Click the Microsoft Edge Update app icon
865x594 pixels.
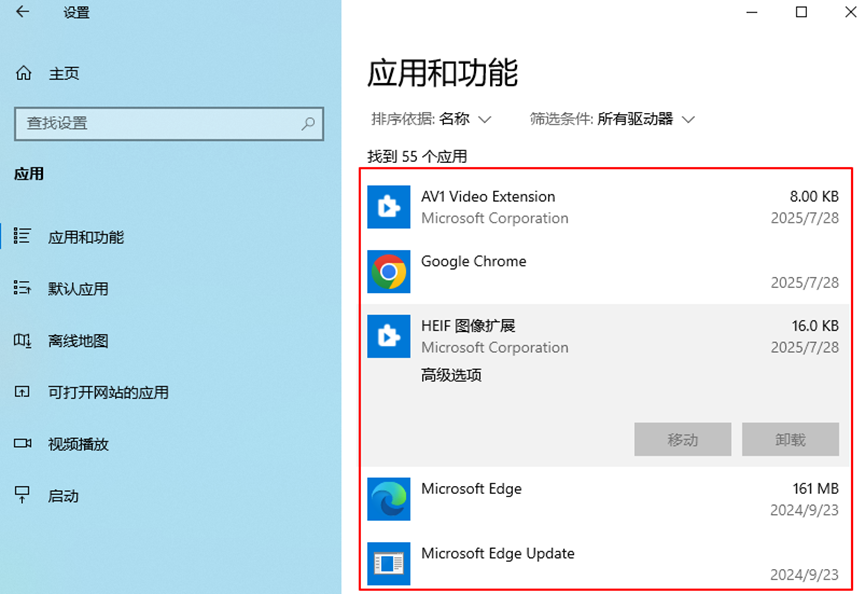click(389, 564)
